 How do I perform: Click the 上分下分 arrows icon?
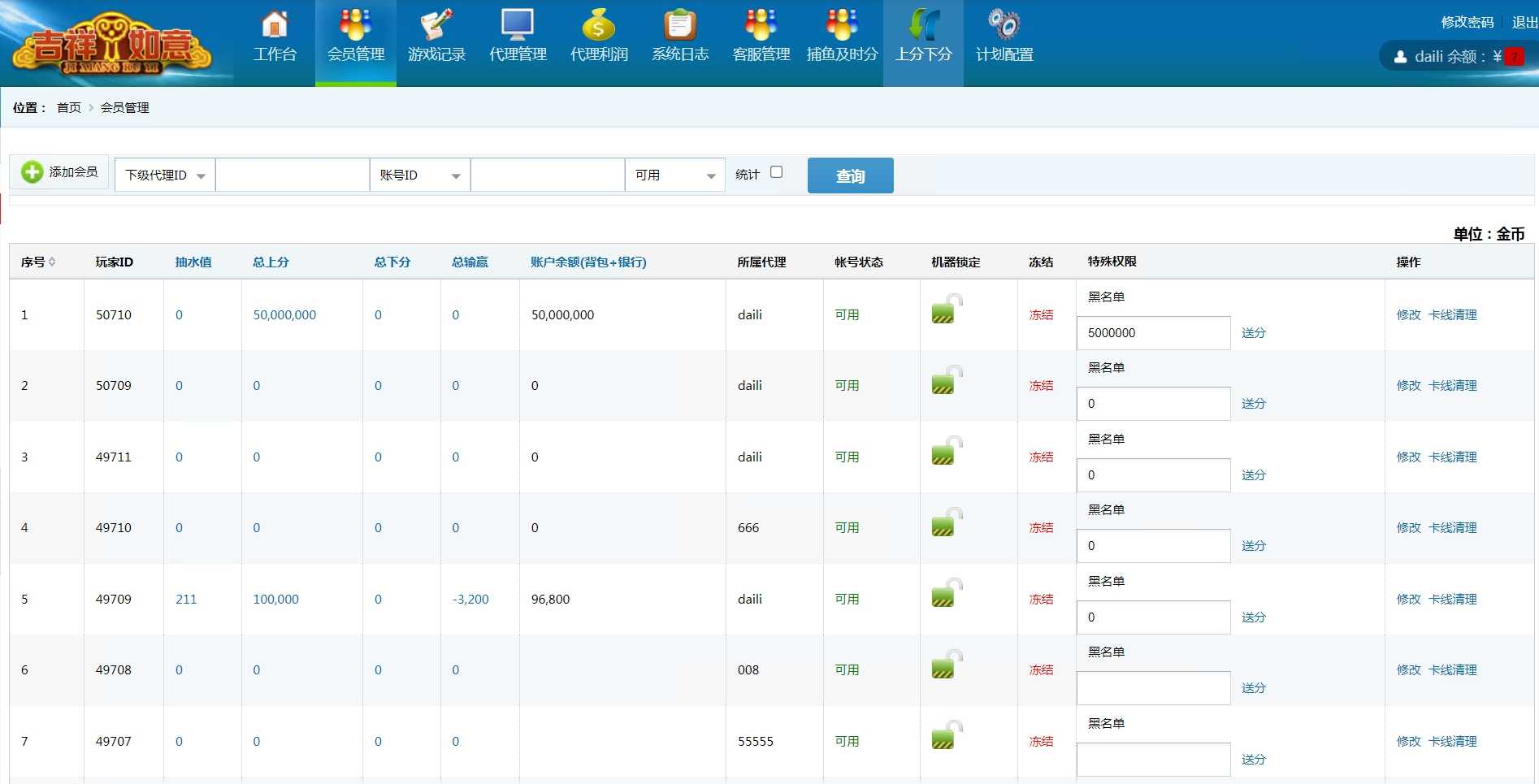[x=923, y=25]
